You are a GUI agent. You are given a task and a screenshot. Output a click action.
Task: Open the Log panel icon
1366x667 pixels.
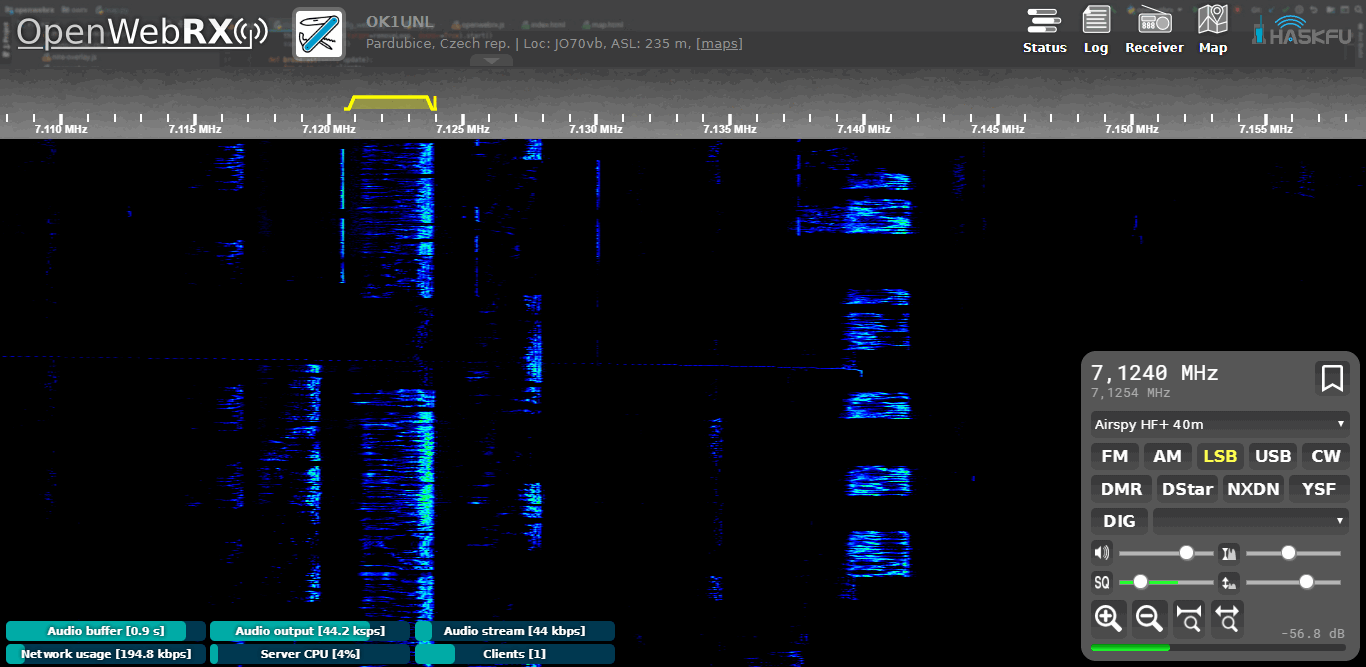tap(1096, 30)
